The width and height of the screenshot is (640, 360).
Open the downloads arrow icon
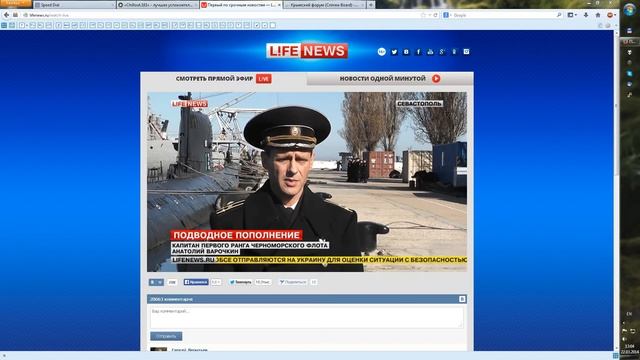(x=586, y=15)
